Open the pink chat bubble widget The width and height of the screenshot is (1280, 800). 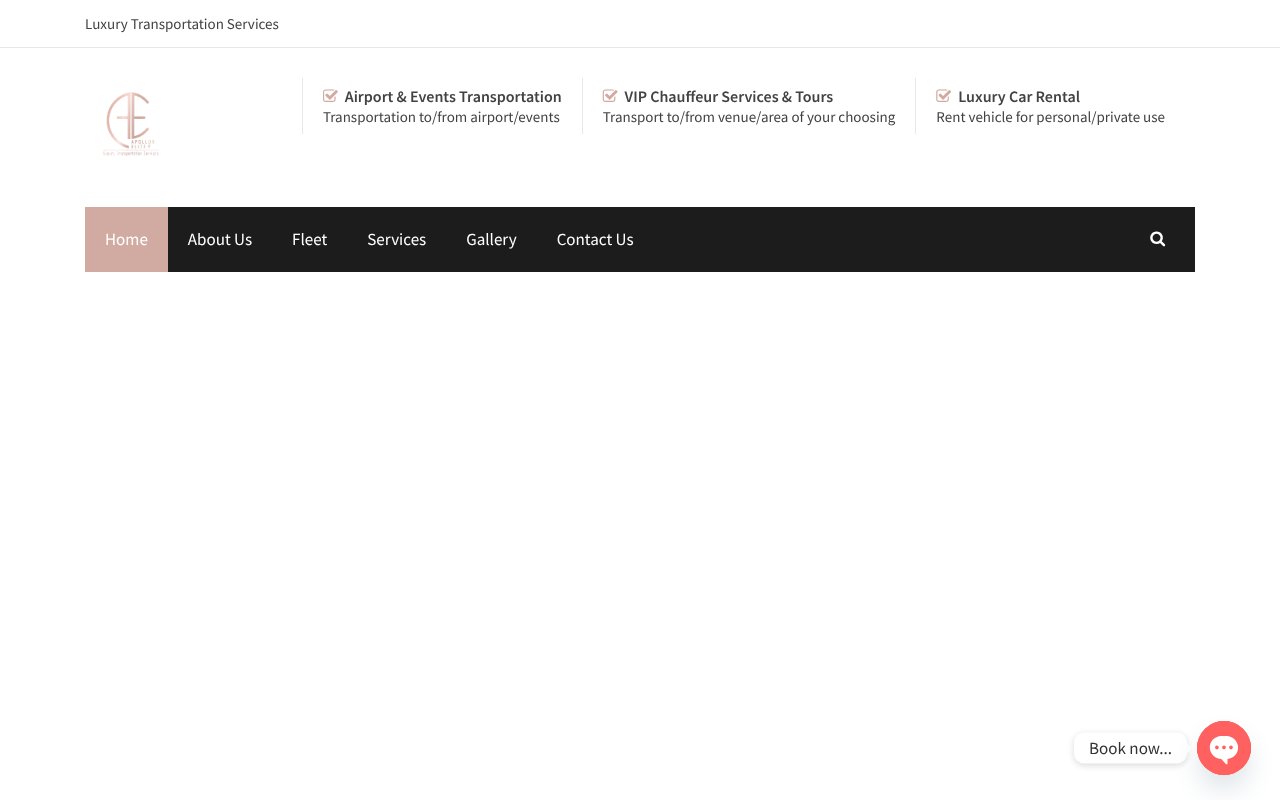tap(1224, 748)
